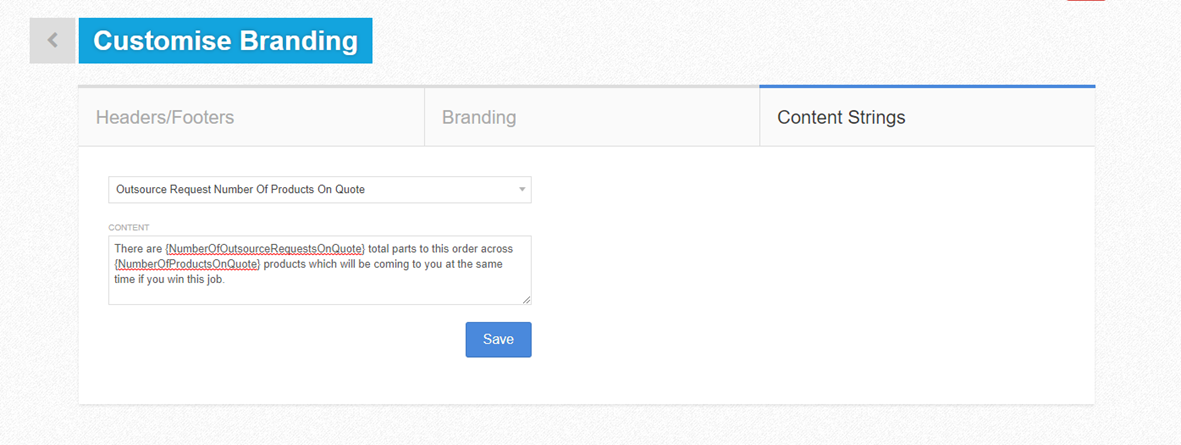1181x445 pixels.
Task: Go back using the left chevron icon
Action: point(52,40)
